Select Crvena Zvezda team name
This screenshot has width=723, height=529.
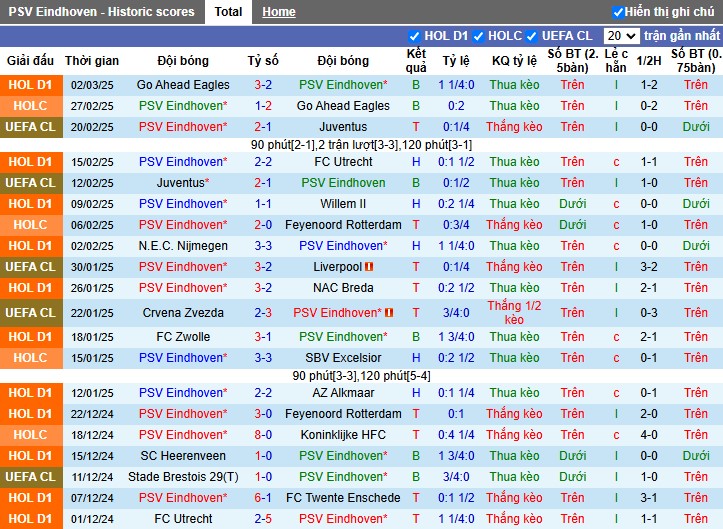click(x=183, y=313)
